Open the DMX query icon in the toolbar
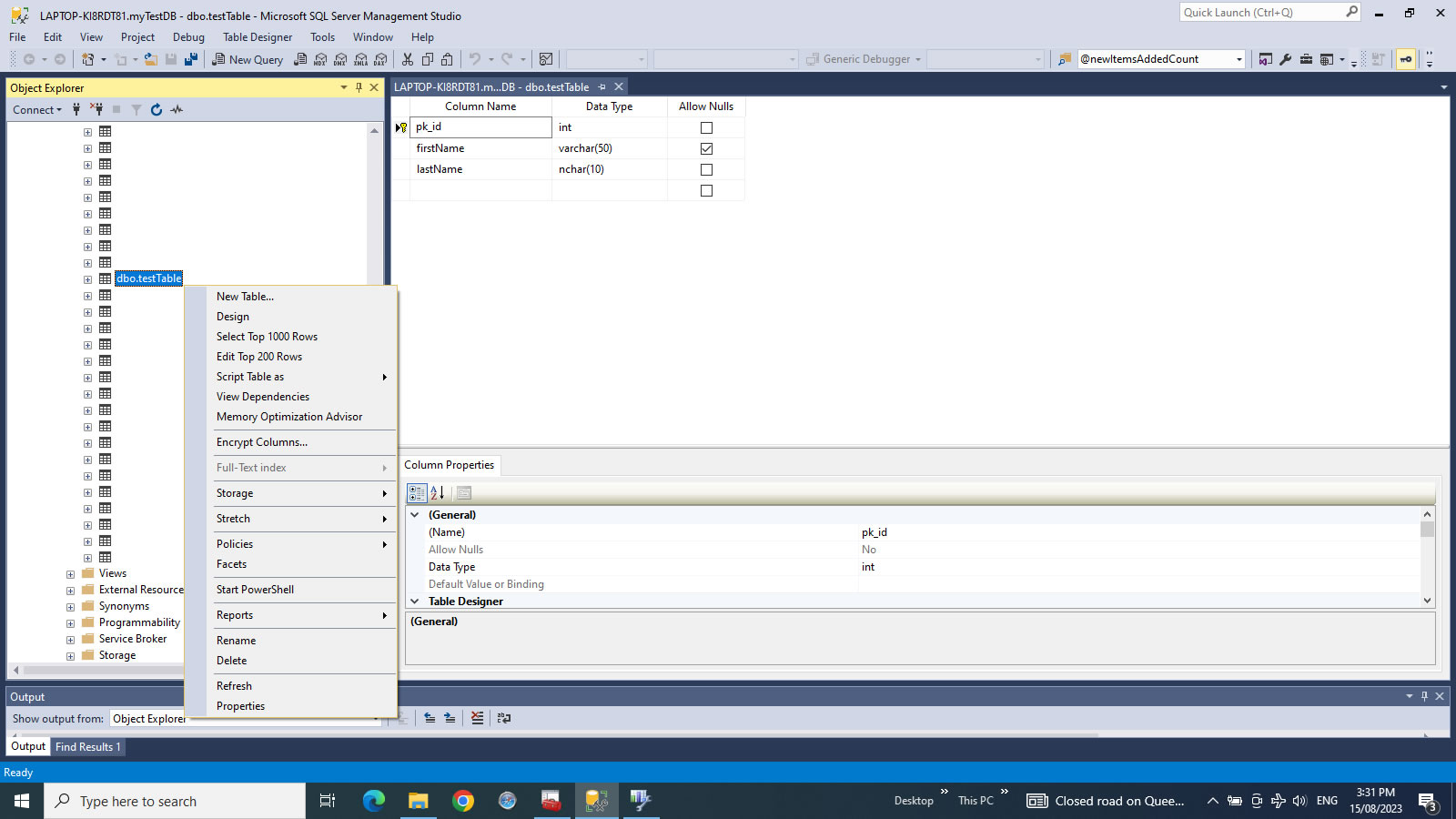 point(340,59)
